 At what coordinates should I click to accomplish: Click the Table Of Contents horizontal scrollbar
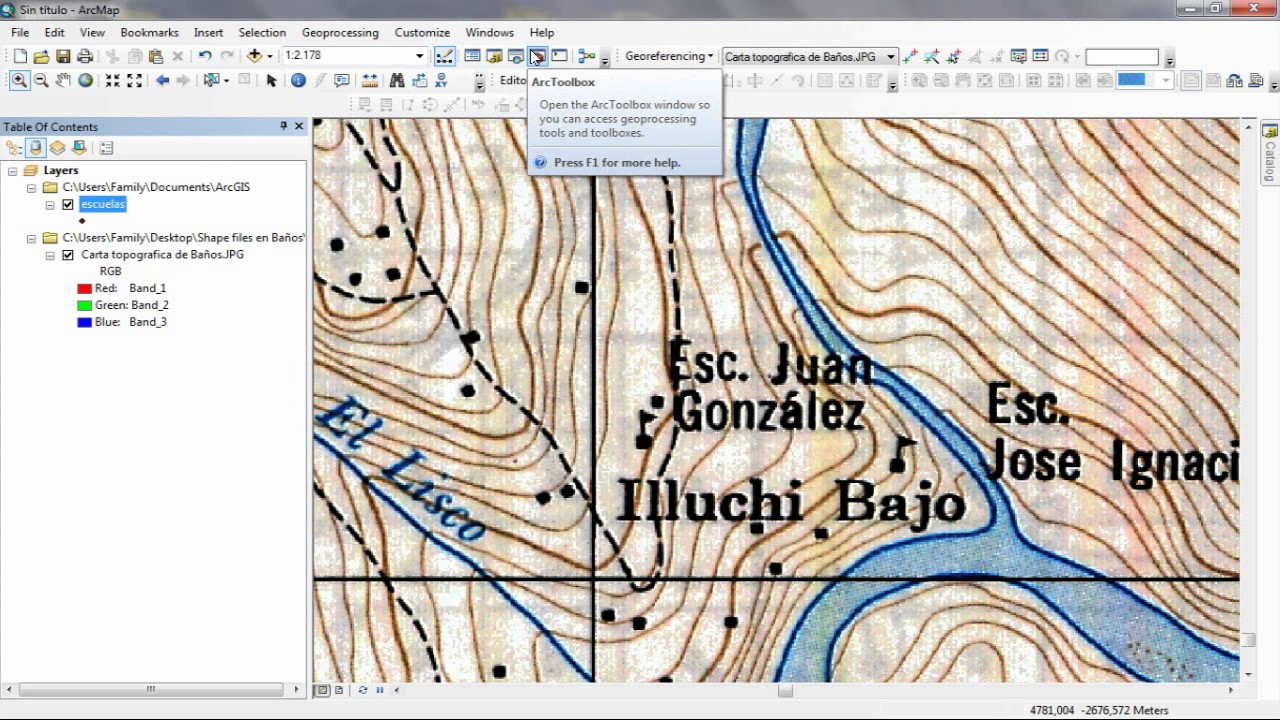[x=151, y=689]
